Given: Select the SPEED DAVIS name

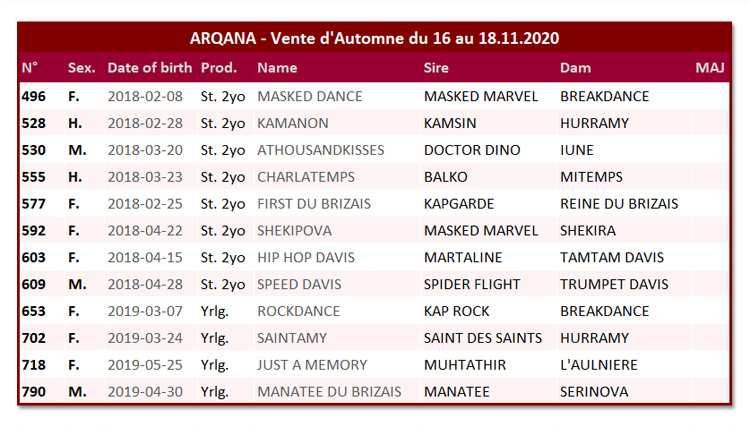Looking at the screenshot, I should (299, 284).
